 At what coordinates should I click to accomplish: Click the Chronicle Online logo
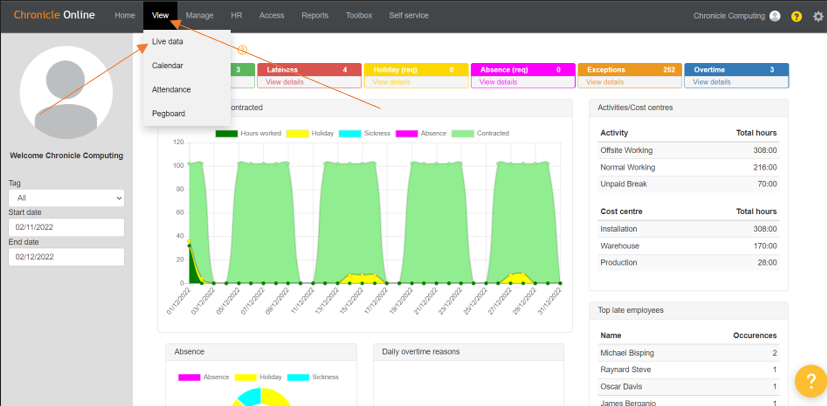54,16
